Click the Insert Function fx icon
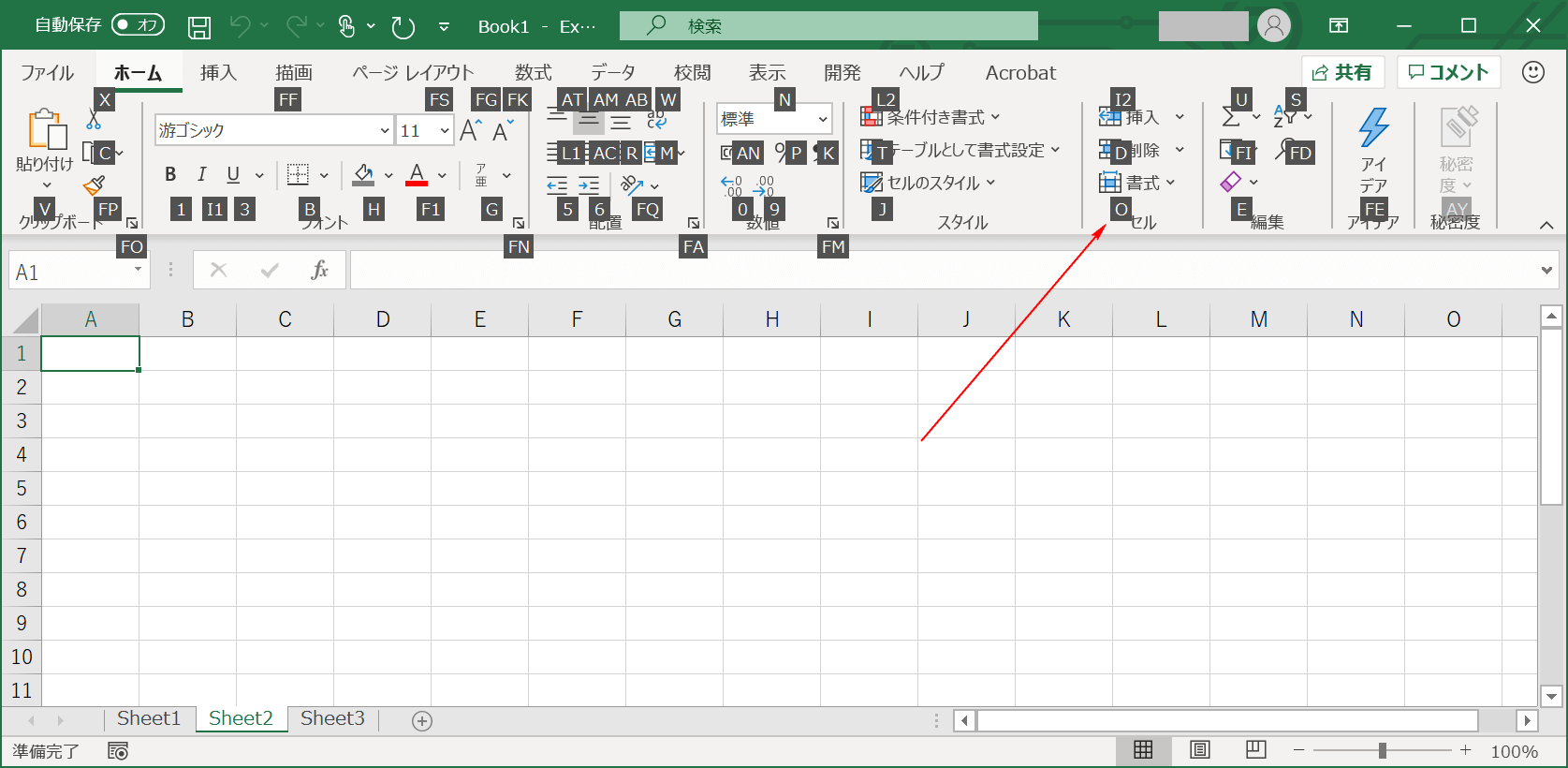Viewport: 1568px width, 768px height. click(319, 271)
